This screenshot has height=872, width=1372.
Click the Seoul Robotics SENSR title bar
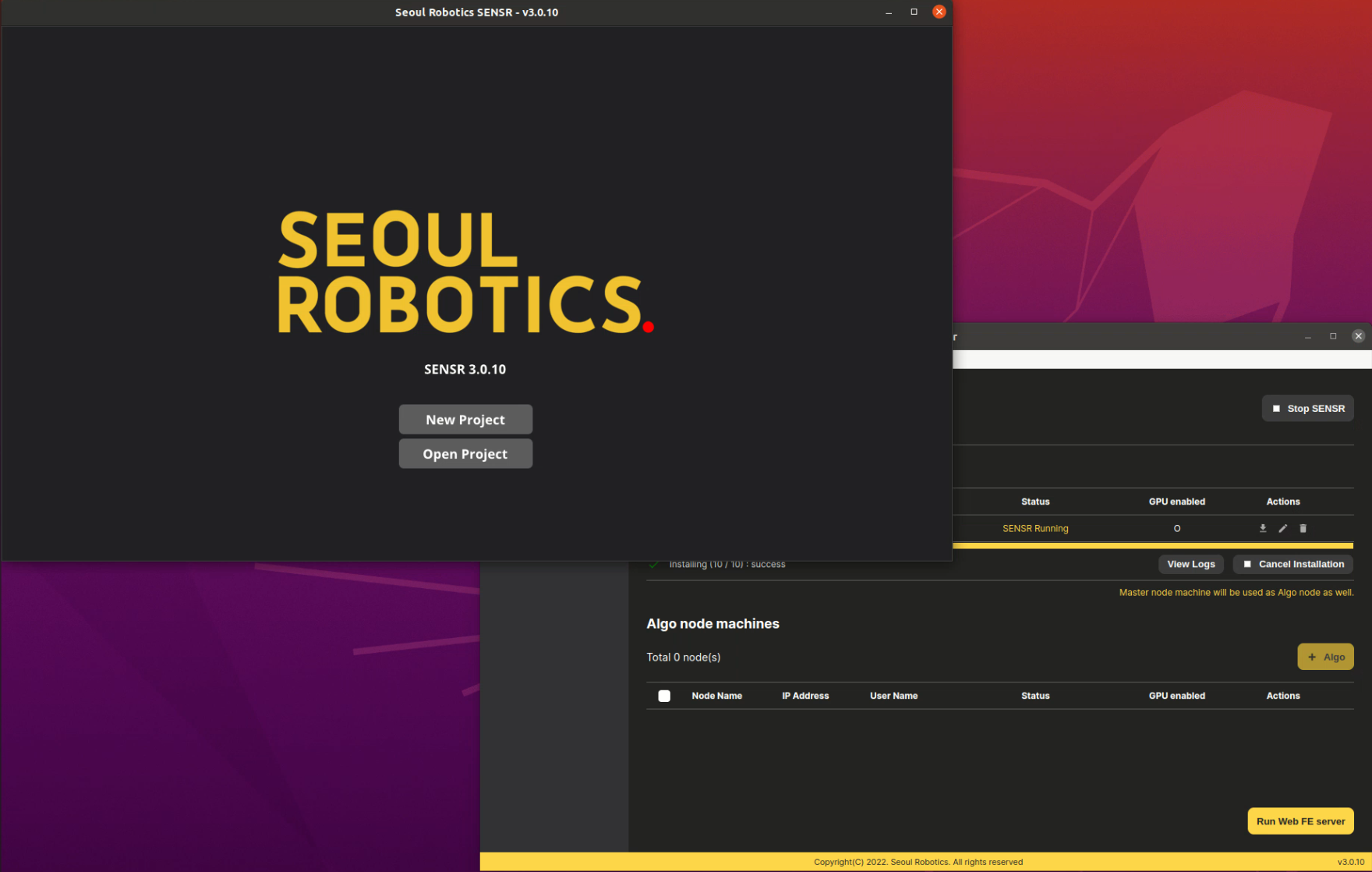click(x=476, y=12)
